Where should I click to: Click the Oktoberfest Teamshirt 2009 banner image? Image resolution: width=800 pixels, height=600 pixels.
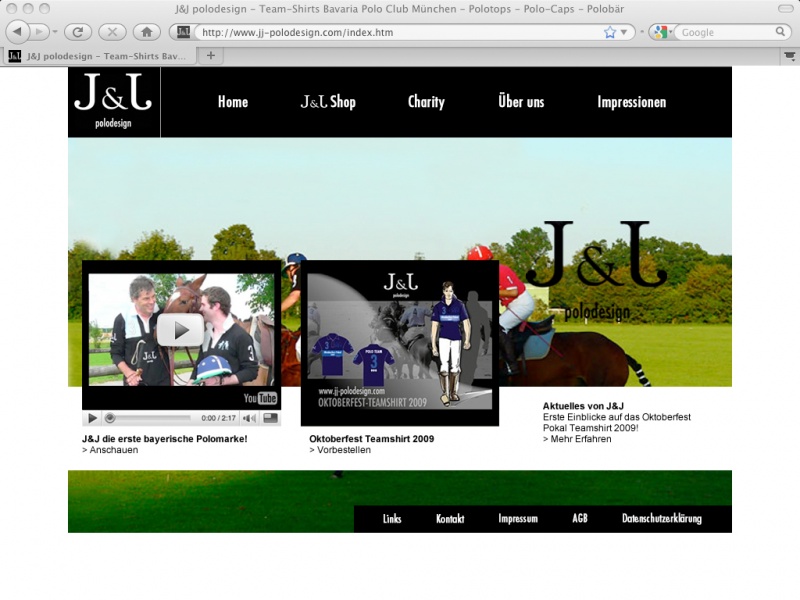point(399,342)
